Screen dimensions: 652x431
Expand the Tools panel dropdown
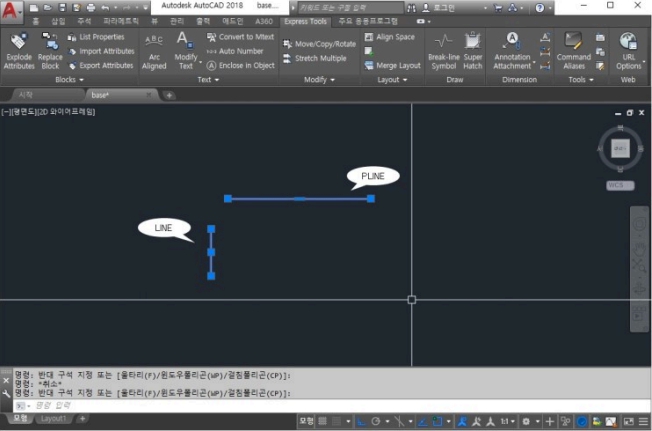point(581,79)
